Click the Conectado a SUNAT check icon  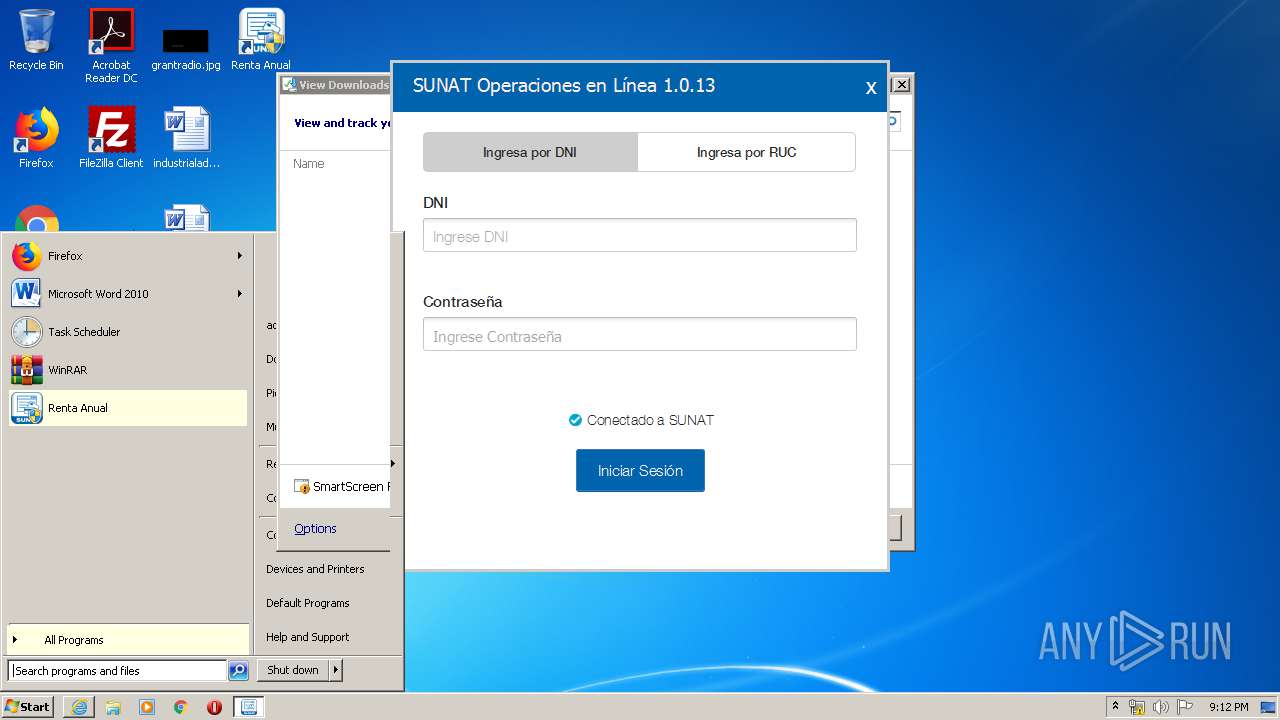(x=575, y=420)
